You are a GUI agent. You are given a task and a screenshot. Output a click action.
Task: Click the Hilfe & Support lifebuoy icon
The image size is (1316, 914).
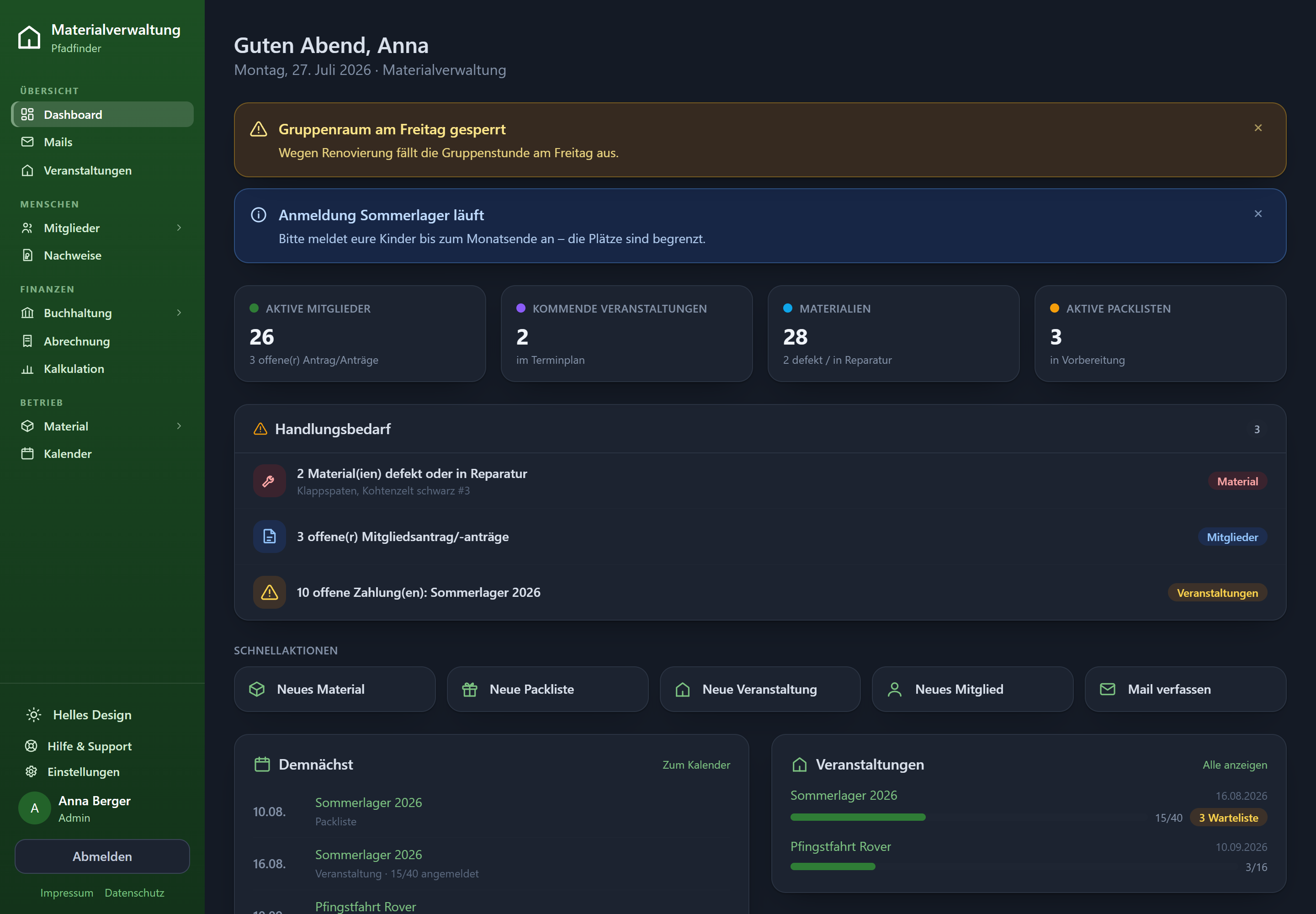point(31,746)
